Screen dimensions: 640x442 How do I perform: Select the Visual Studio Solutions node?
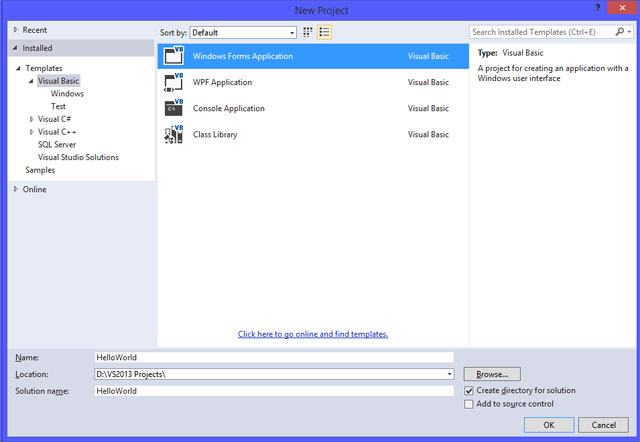[x=78, y=157]
